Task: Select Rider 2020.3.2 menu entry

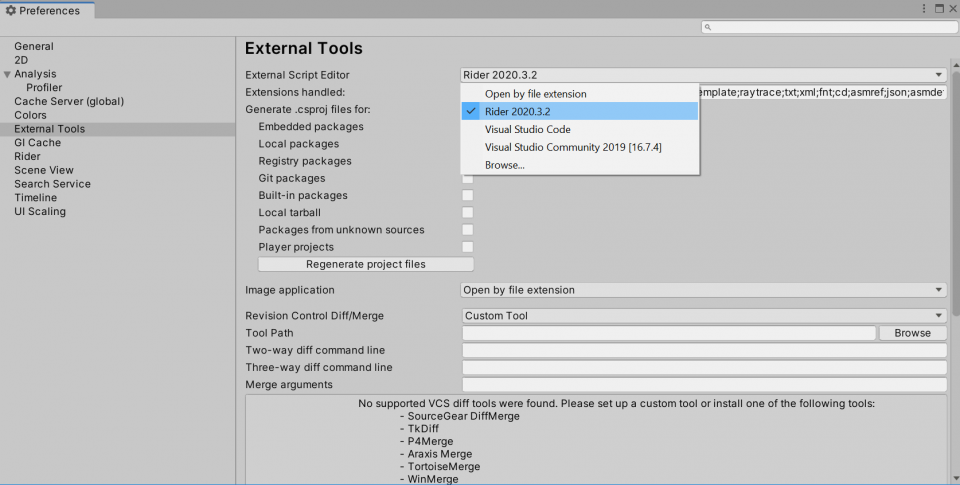Action: 579,111
